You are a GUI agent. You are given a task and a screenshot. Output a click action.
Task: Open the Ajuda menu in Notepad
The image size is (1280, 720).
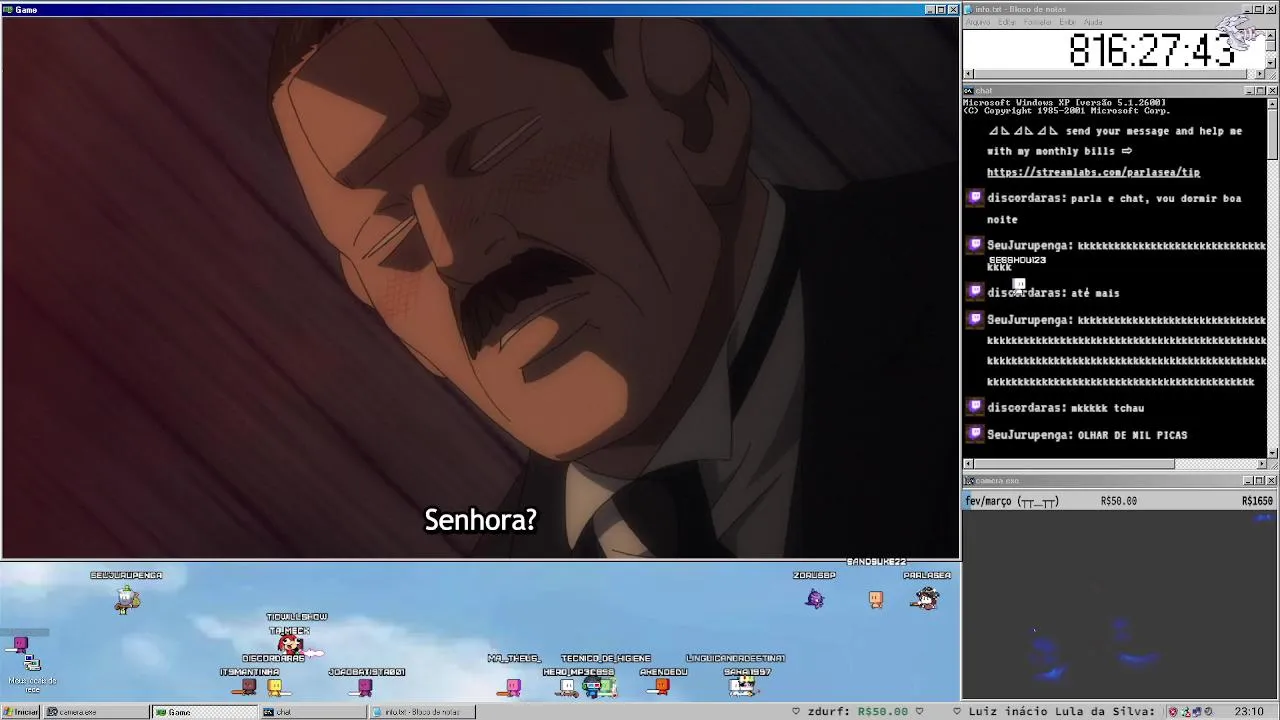pyautogui.click(x=1093, y=22)
